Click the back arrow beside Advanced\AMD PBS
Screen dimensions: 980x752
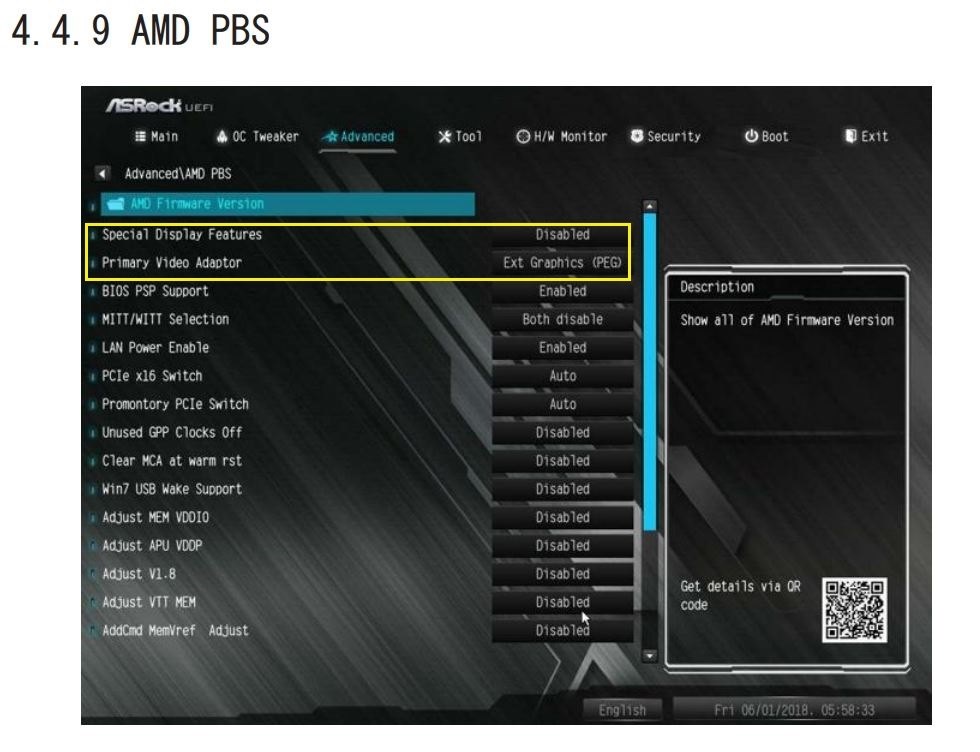[x=102, y=173]
